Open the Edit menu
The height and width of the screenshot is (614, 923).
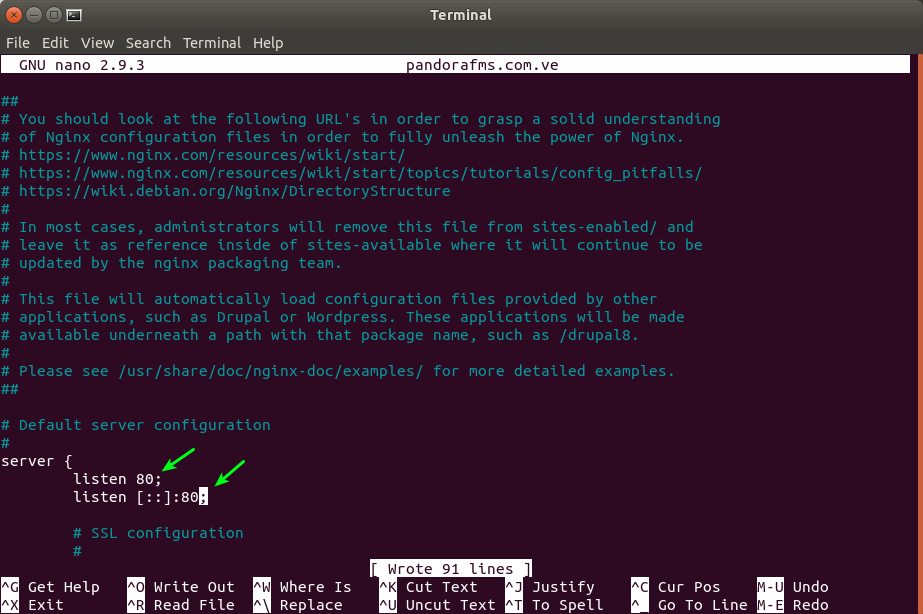55,43
